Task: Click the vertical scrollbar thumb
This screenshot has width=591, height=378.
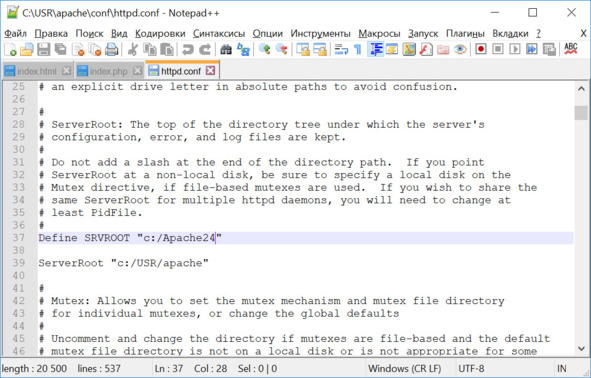Action: (581, 113)
